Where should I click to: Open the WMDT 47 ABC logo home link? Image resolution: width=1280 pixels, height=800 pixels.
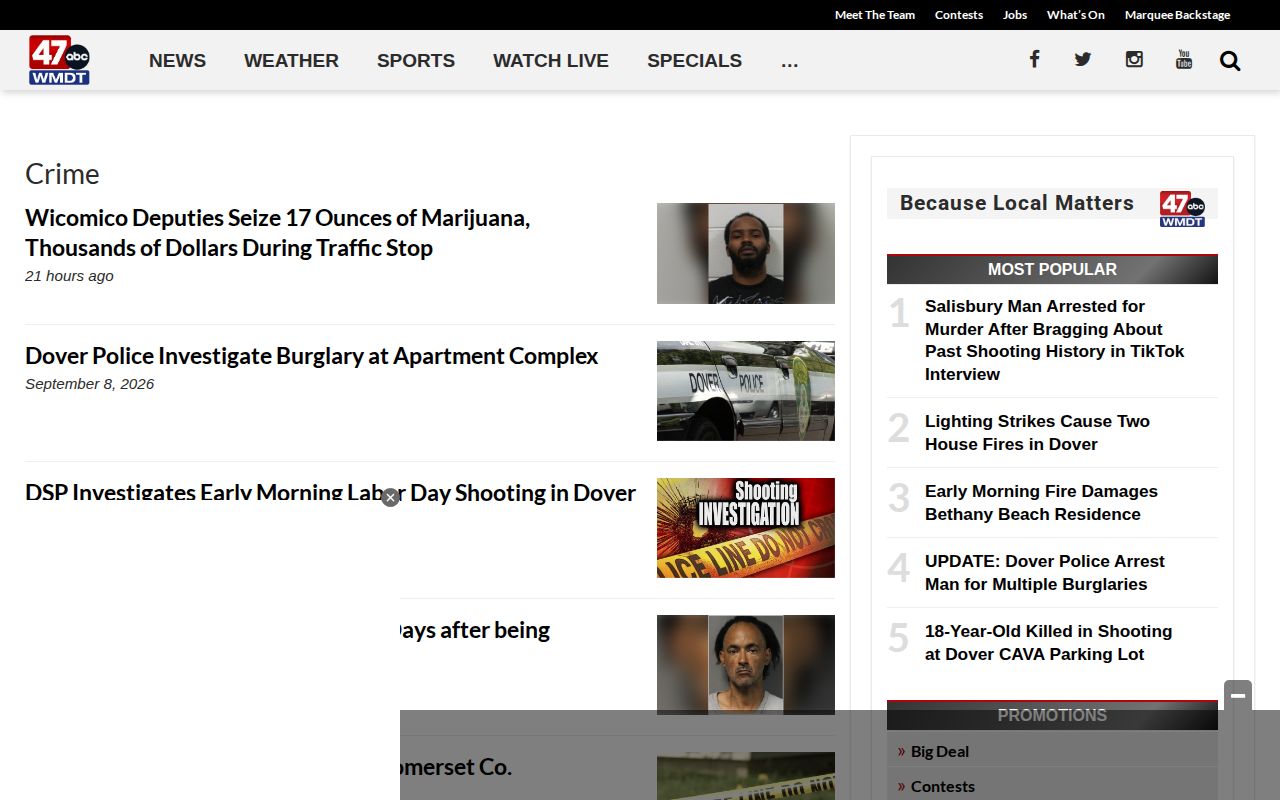(x=59, y=60)
